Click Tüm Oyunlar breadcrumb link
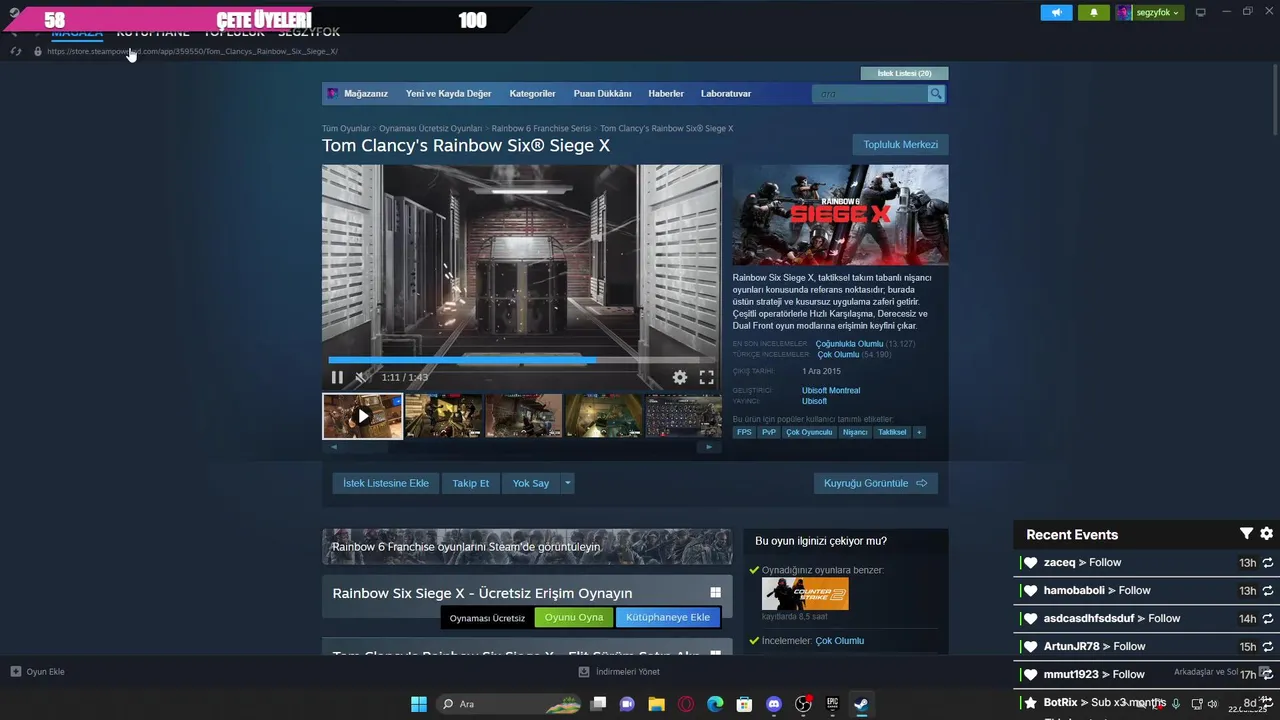The image size is (1280, 720). tap(346, 129)
